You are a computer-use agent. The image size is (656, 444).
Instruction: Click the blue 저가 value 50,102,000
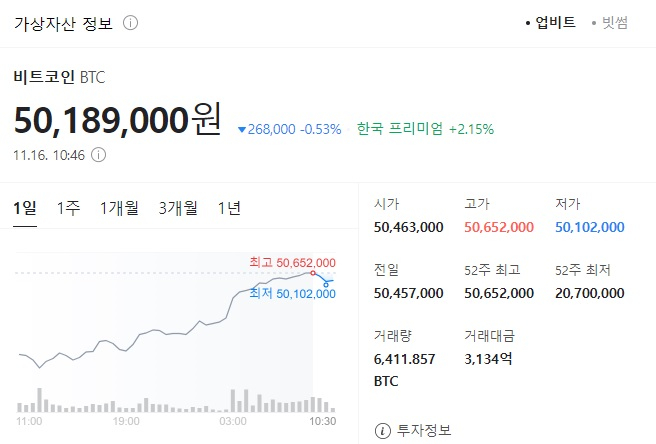589,227
